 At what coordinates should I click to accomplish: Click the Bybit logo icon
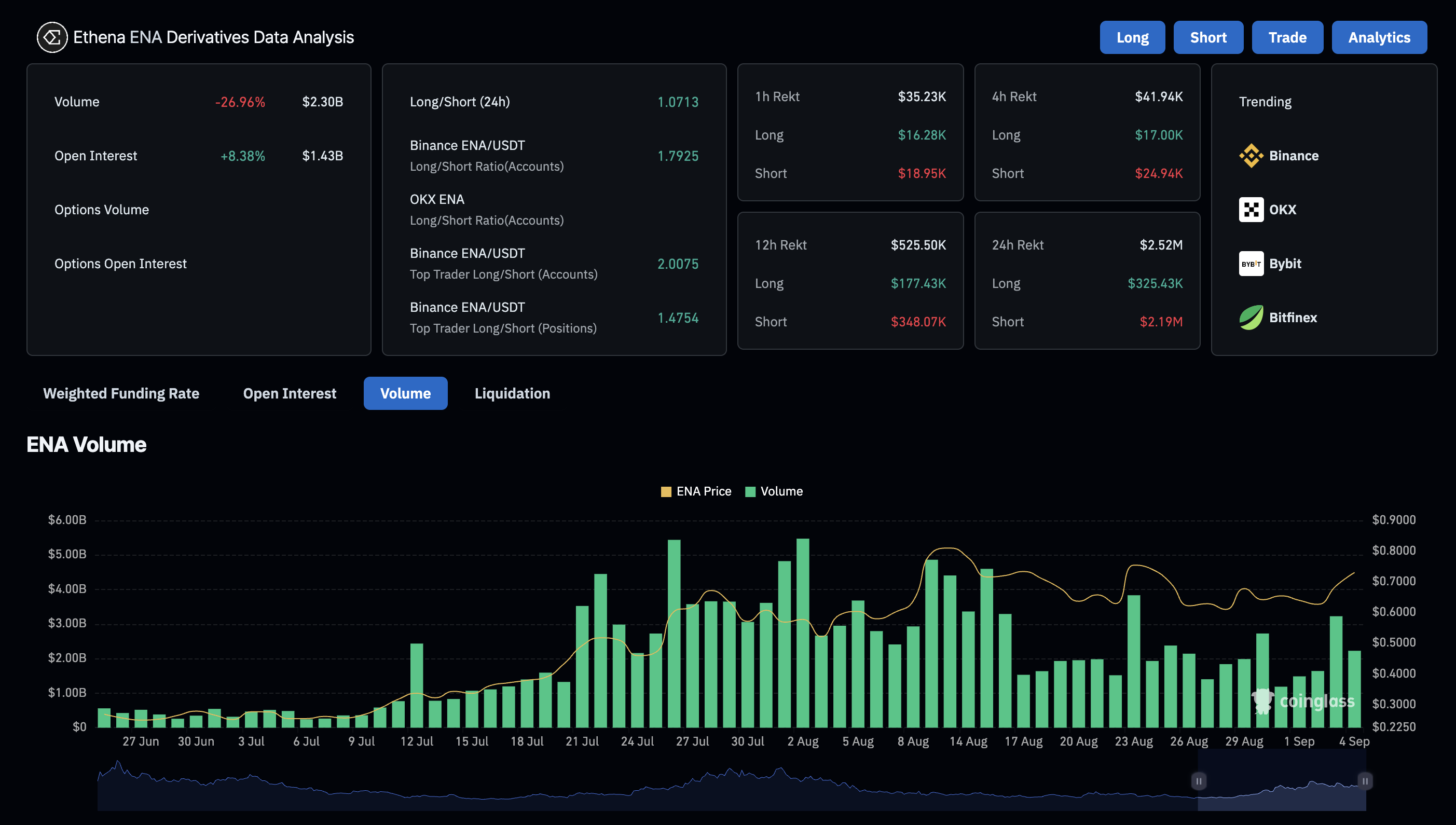coord(1251,264)
